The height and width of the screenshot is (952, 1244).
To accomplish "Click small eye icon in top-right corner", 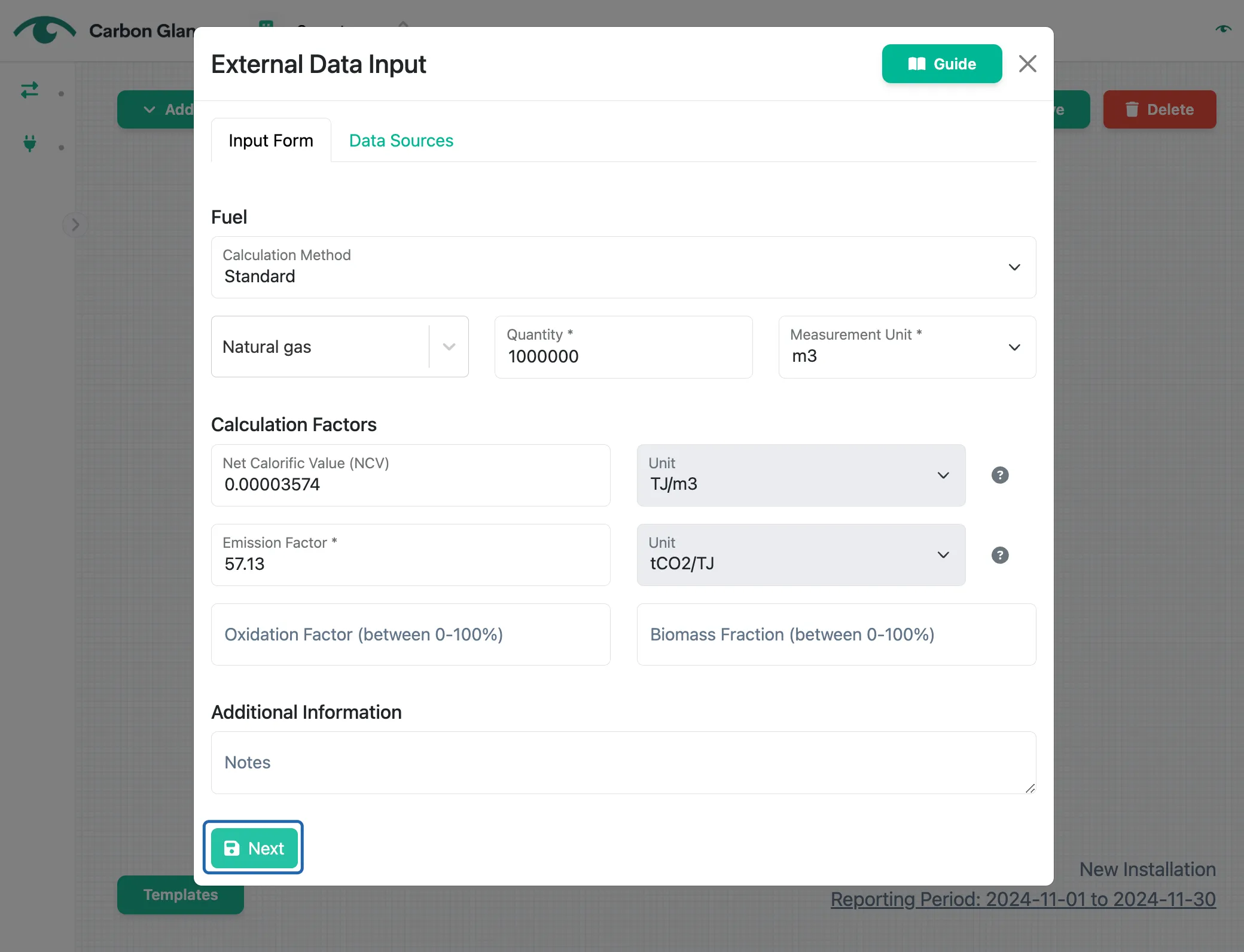I will (x=1223, y=29).
